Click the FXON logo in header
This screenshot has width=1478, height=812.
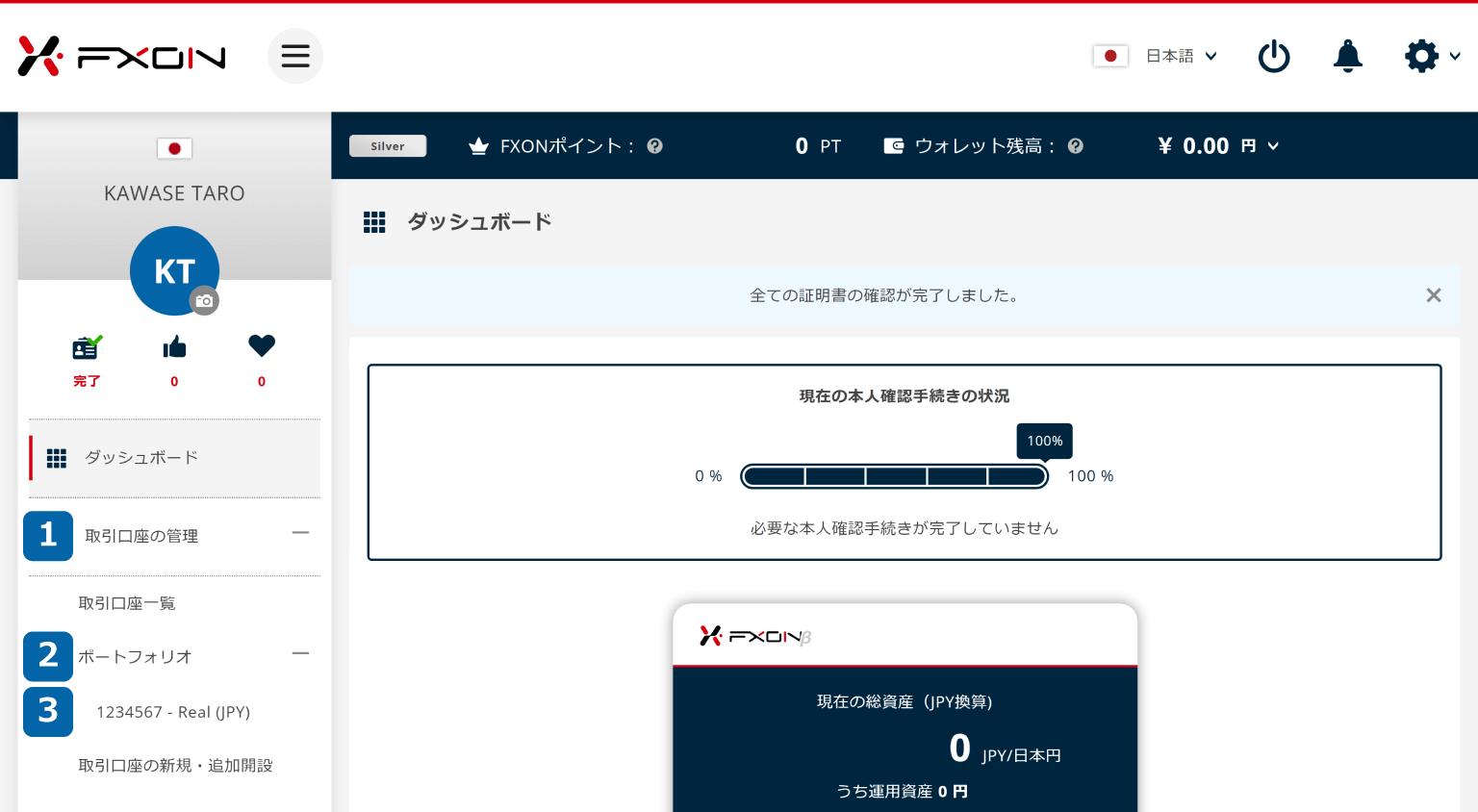[x=121, y=57]
